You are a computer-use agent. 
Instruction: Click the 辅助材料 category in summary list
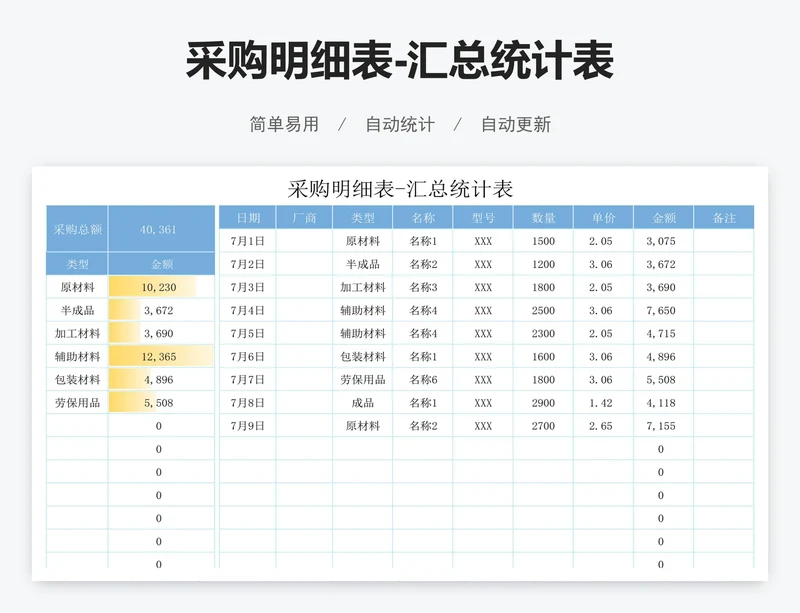tap(77, 356)
